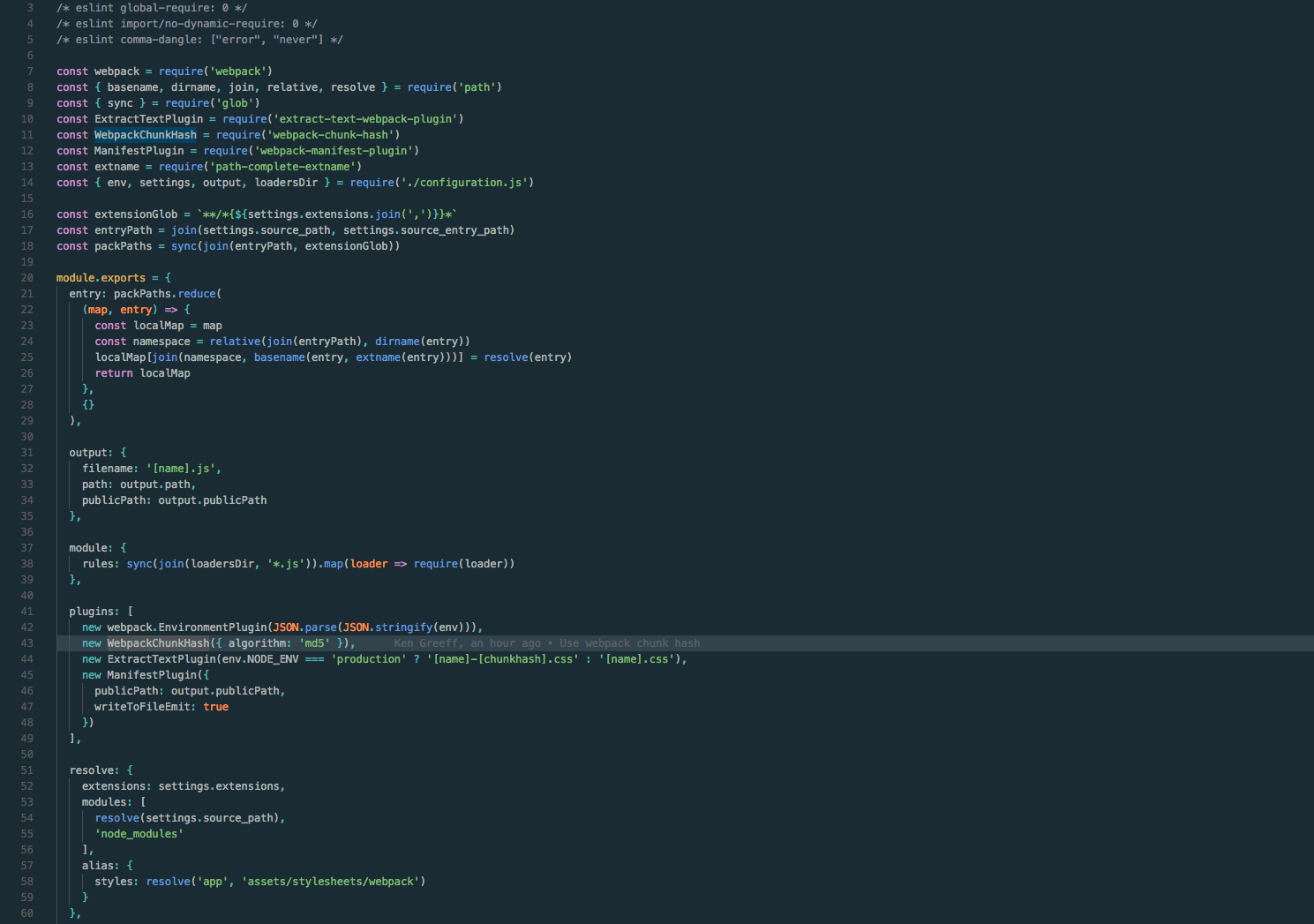The width and height of the screenshot is (1314, 924).
Task: Click the 'md5' algorithm string on line 43
Action: (x=314, y=642)
